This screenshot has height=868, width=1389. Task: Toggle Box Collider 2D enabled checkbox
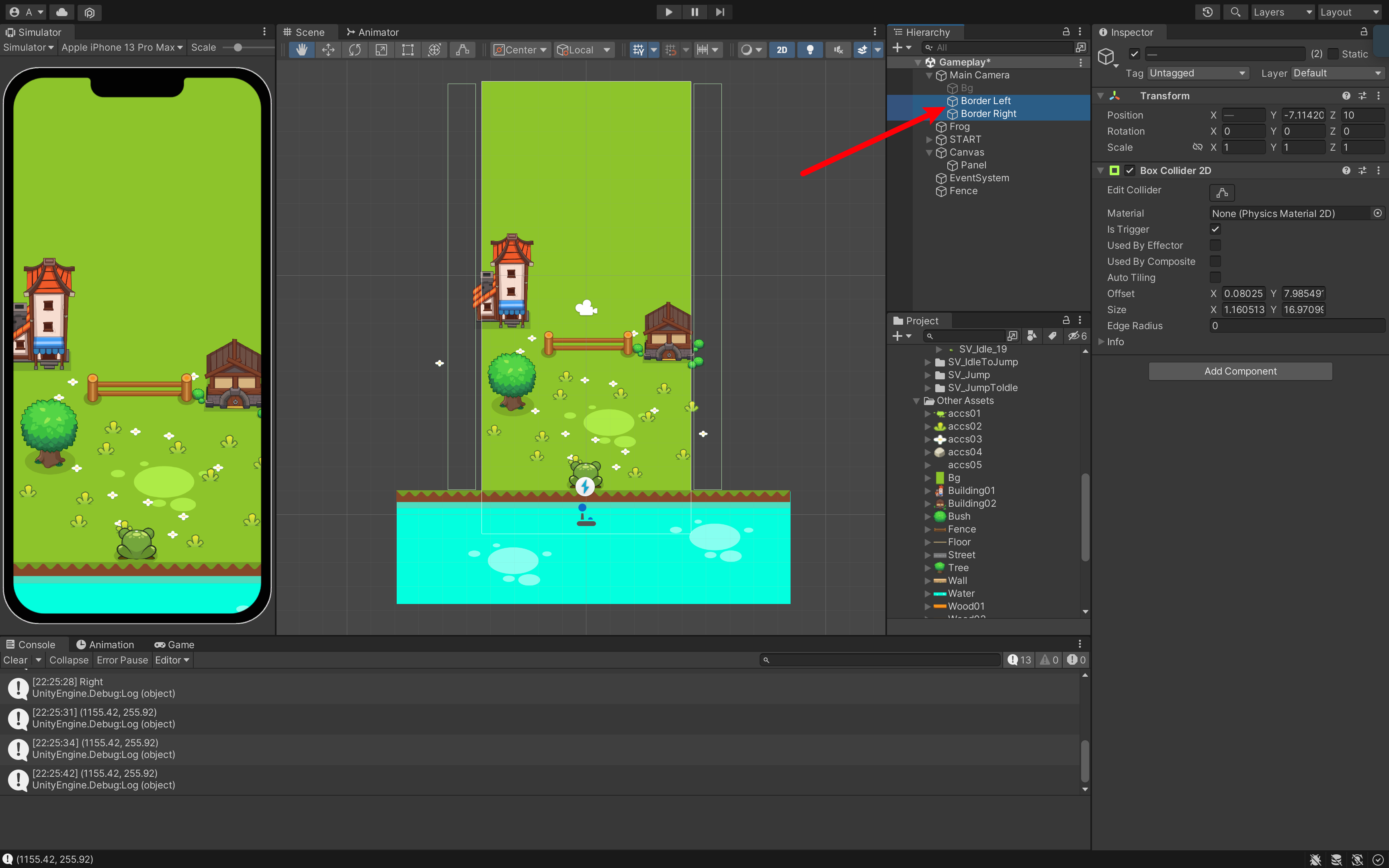click(x=1129, y=170)
